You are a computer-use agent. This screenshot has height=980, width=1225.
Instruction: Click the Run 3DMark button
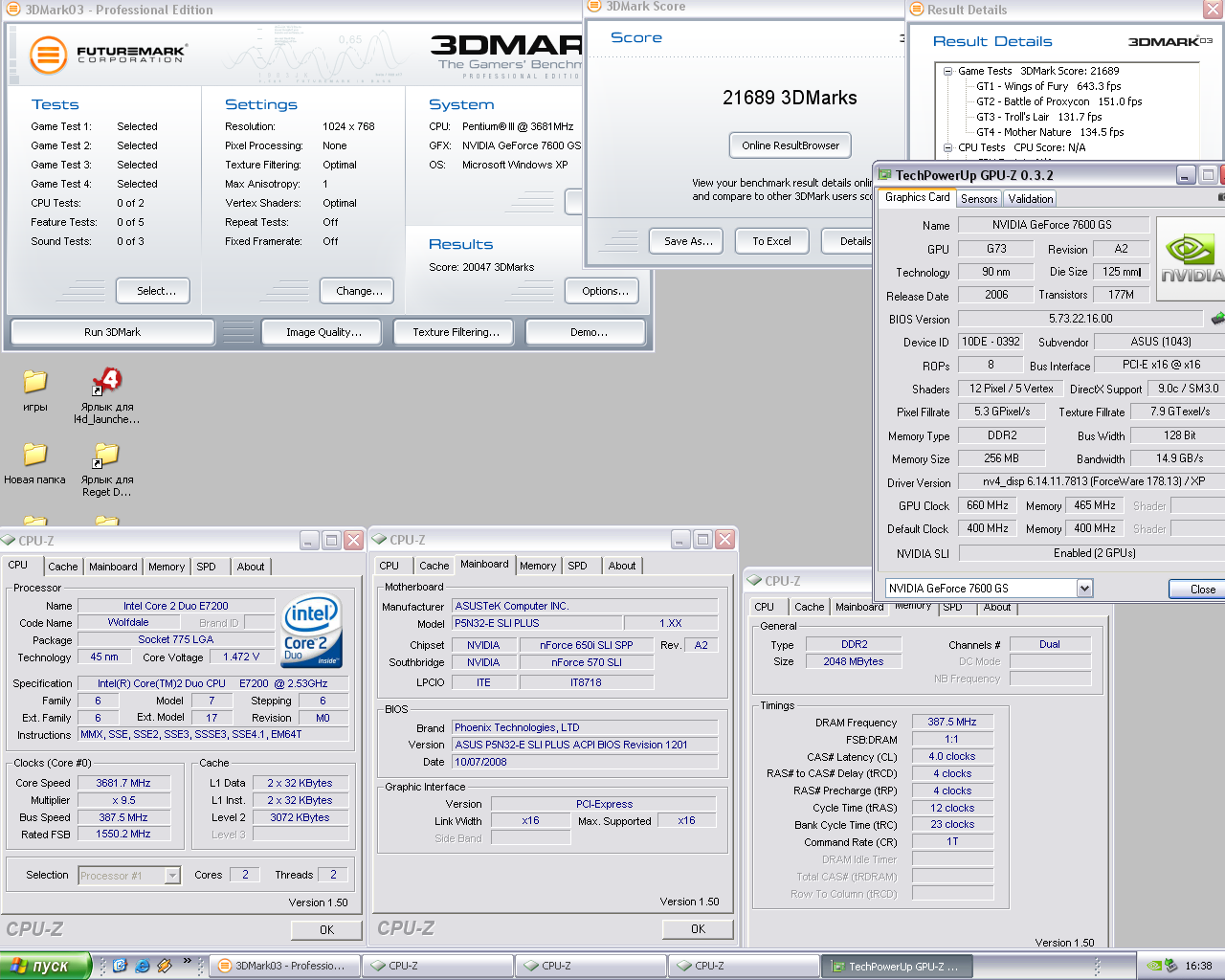pyautogui.click(x=112, y=332)
